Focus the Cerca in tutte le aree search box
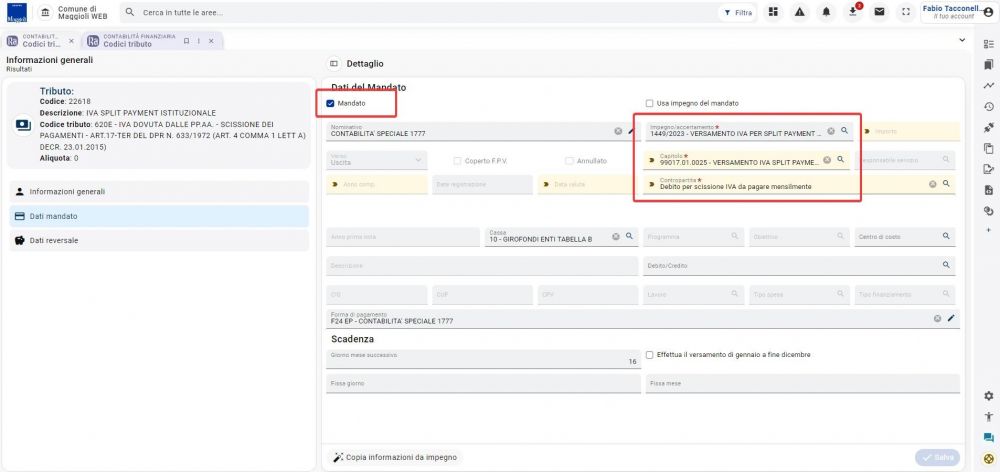Screen dimensions: 1000x472 418,13
